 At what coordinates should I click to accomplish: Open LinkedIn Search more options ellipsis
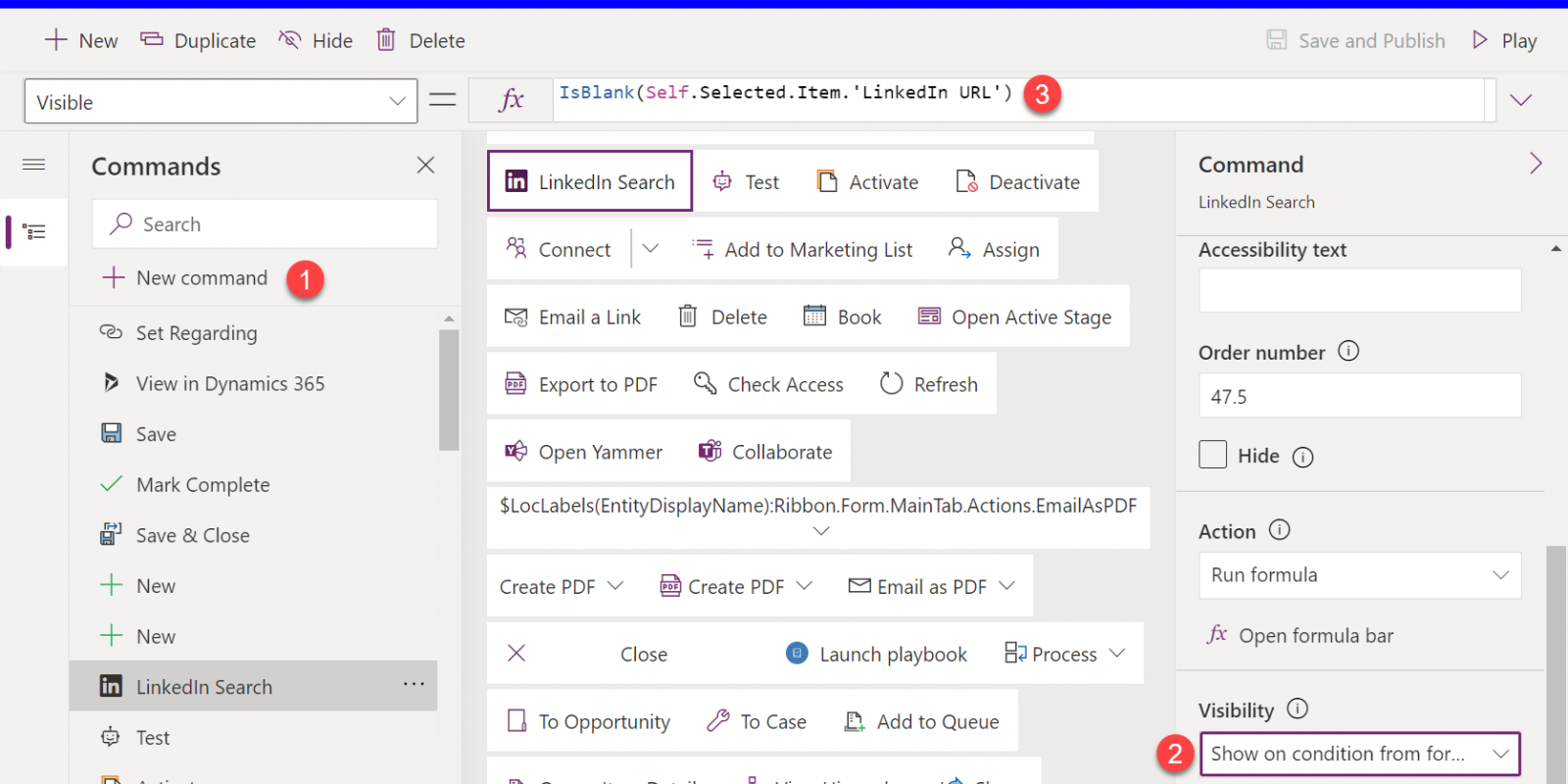414,684
